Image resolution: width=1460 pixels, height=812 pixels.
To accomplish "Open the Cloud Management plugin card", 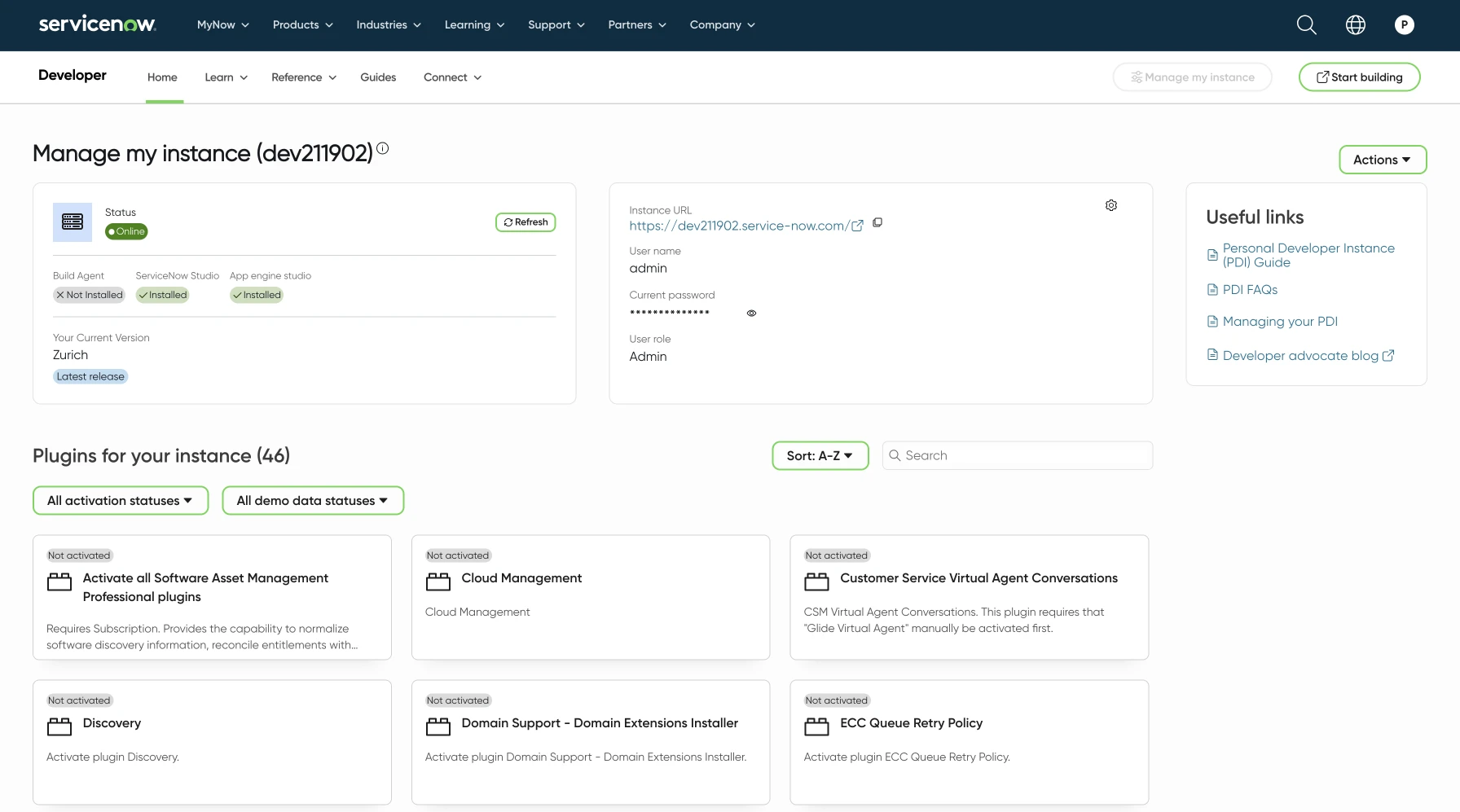I will click(x=590, y=597).
